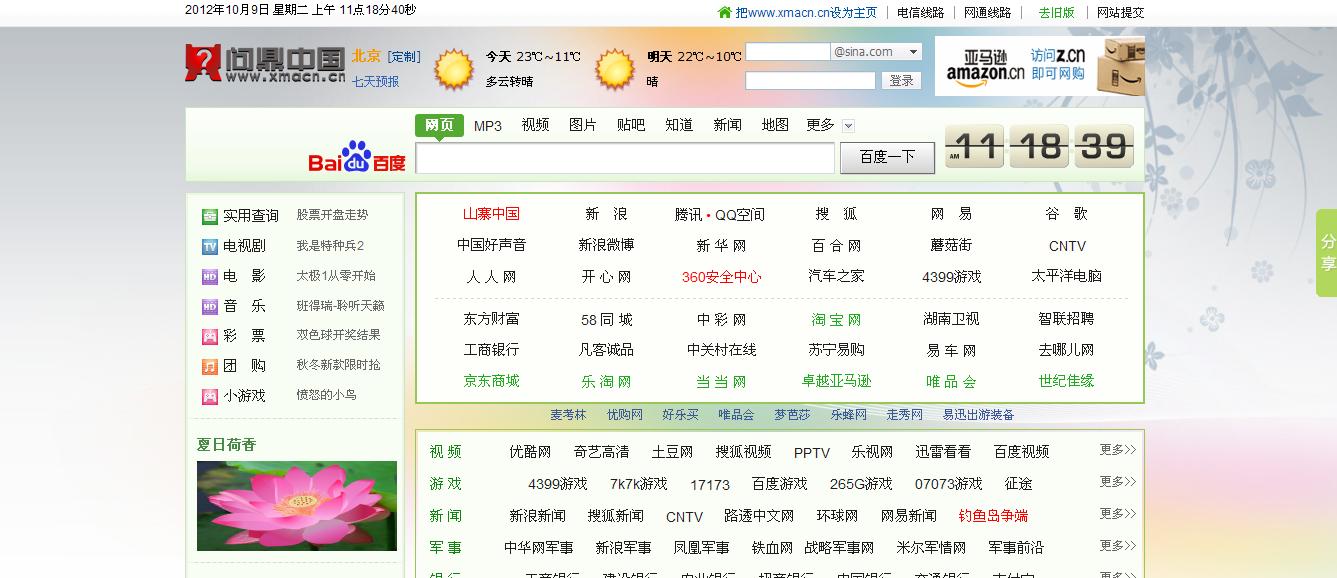Open the 小游戏 category icon
This screenshot has width=1337, height=578.
pos(210,396)
